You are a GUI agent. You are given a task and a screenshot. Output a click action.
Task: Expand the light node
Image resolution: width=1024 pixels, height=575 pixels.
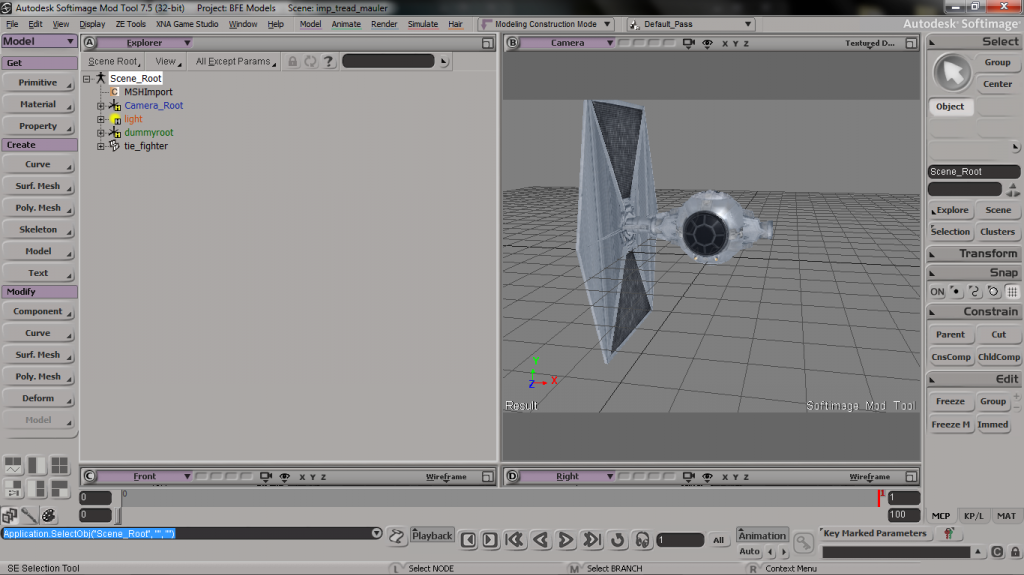101,120
